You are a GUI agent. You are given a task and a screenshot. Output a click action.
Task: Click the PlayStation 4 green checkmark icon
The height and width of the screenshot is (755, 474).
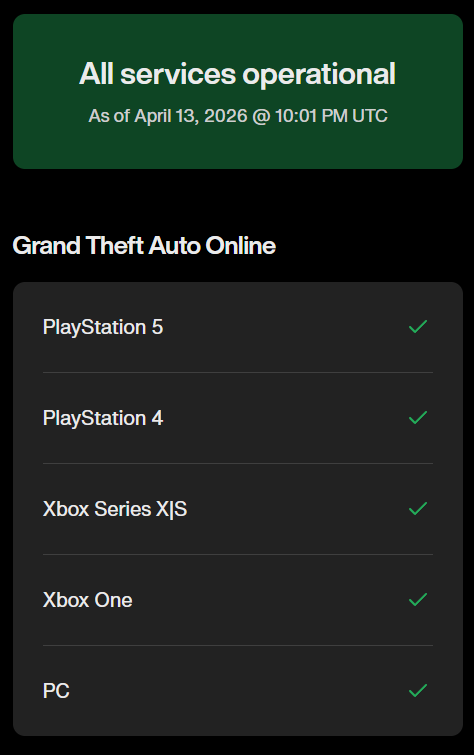coord(418,417)
